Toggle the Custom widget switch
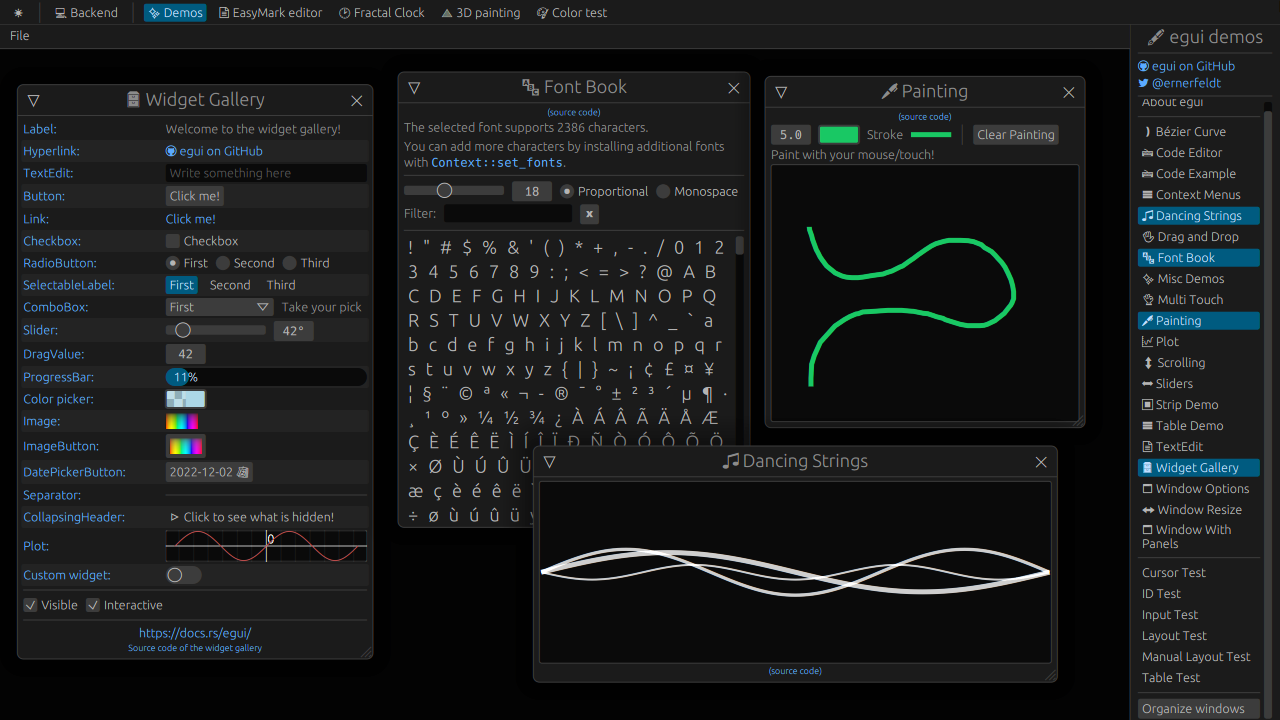1280x720 pixels. pyautogui.click(x=183, y=575)
